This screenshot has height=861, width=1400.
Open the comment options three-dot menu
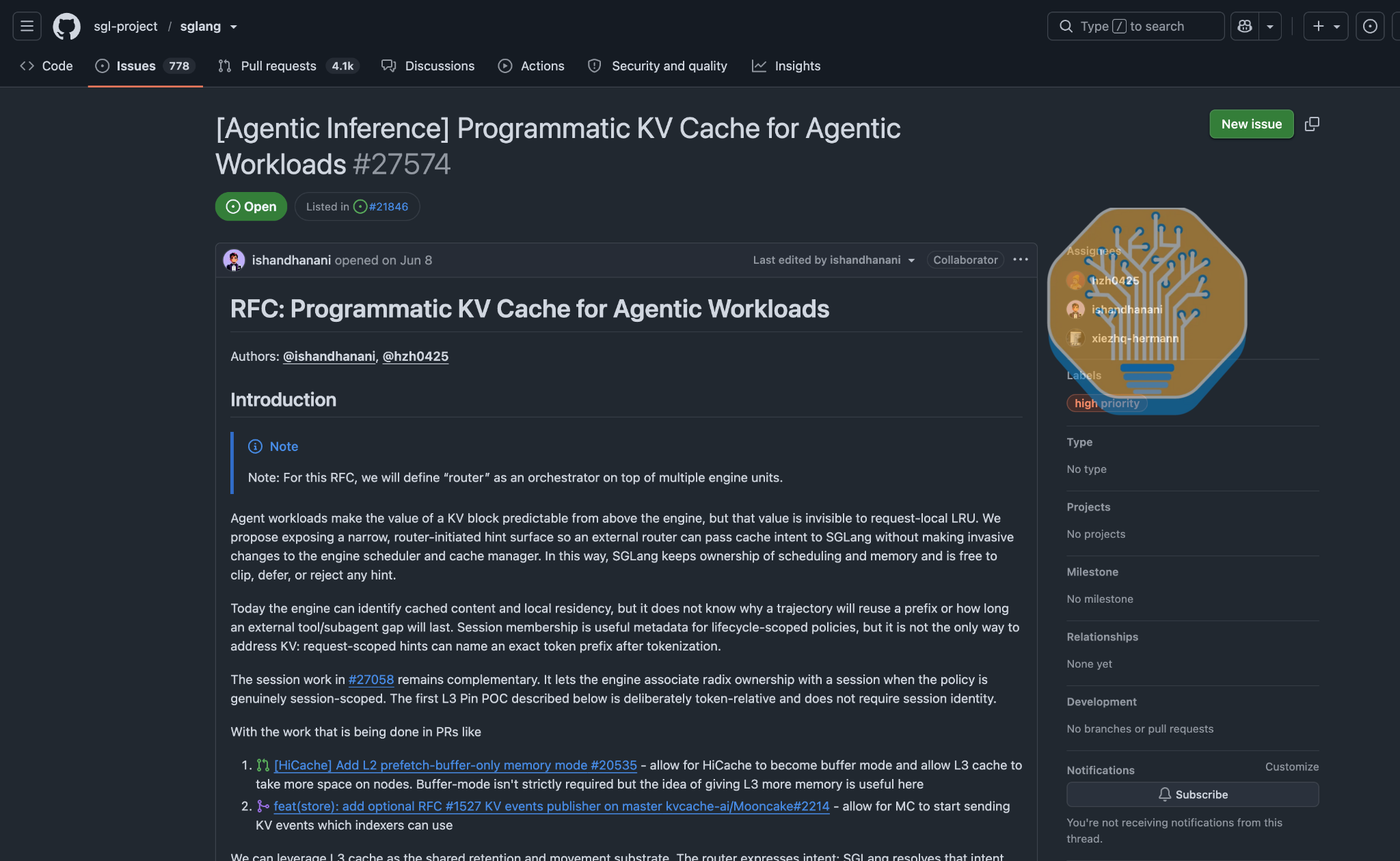[1021, 260]
